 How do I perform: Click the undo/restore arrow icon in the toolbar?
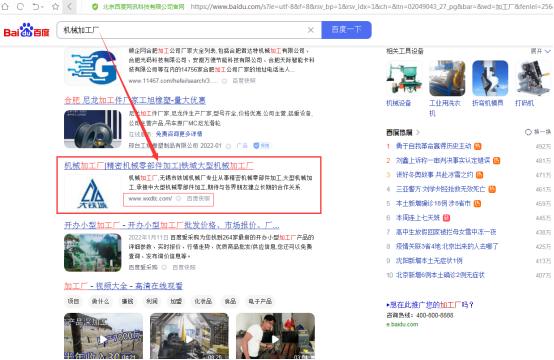[x=36, y=6]
